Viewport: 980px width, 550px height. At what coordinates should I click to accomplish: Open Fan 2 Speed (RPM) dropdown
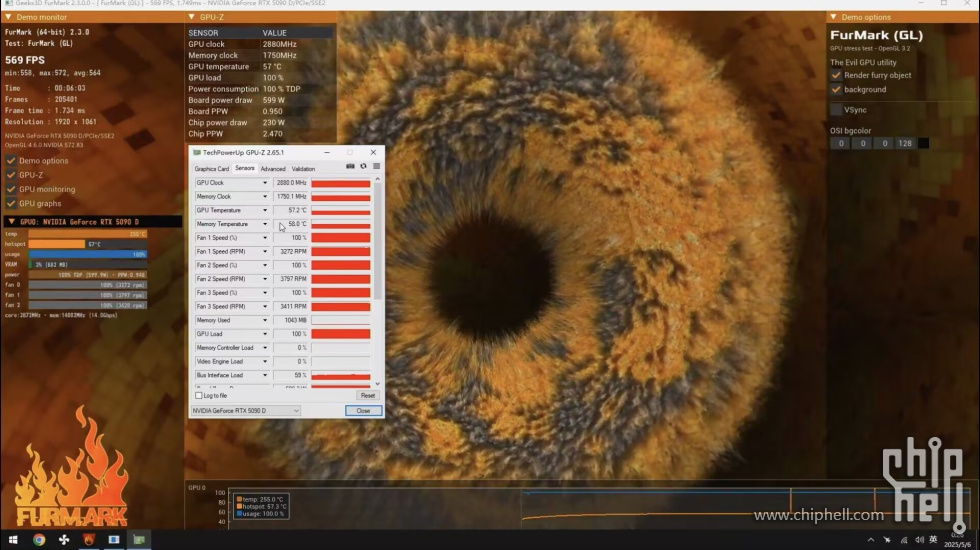(x=264, y=279)
